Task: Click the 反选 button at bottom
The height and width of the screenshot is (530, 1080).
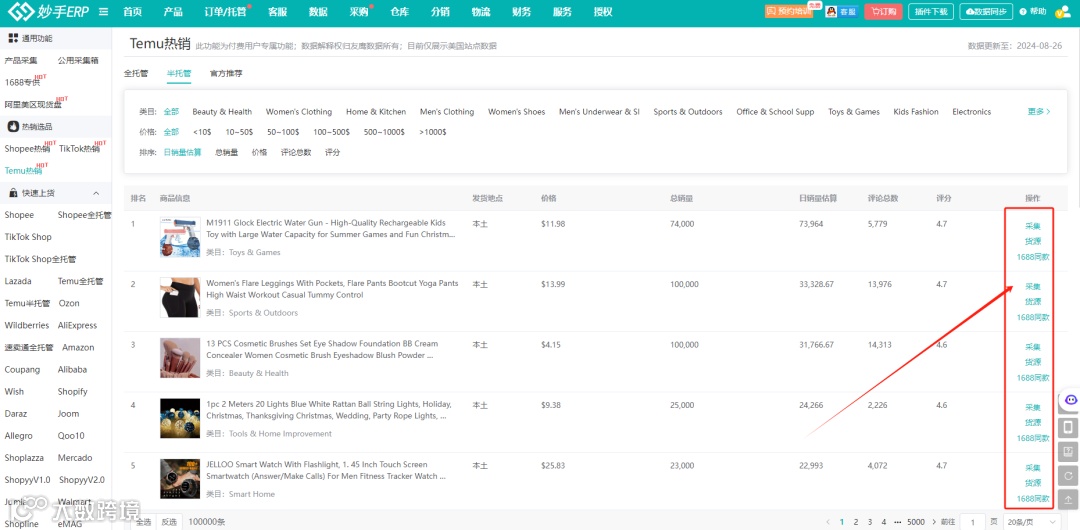Action: coord(169,522)
